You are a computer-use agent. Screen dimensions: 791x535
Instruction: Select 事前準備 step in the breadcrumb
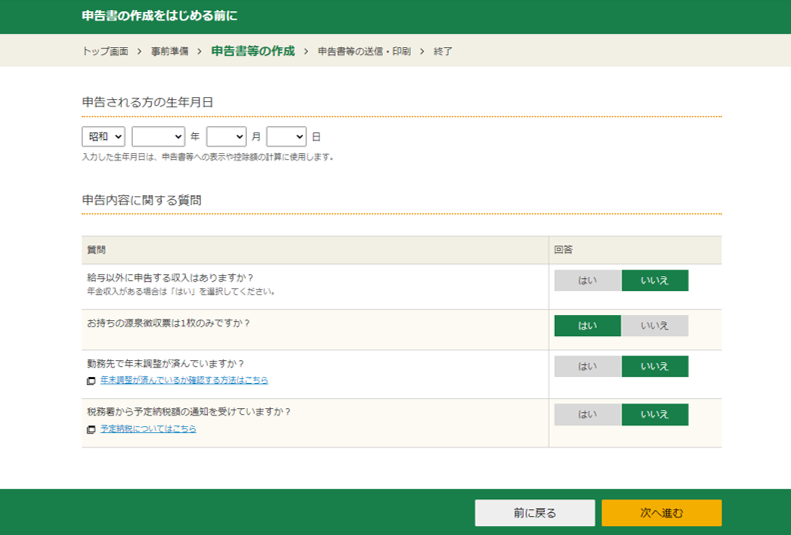(x=169, y=51)
